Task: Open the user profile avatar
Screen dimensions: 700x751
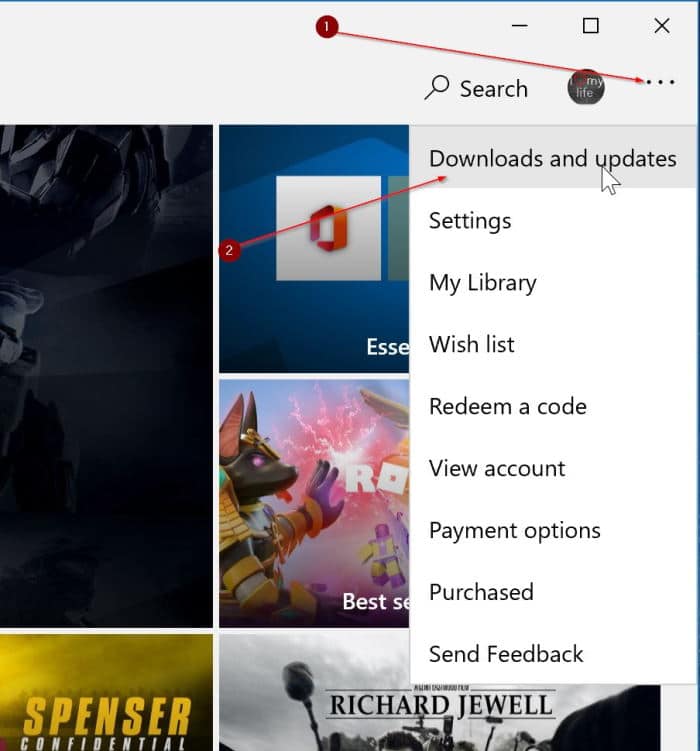Action: click(x=586, y=87)
